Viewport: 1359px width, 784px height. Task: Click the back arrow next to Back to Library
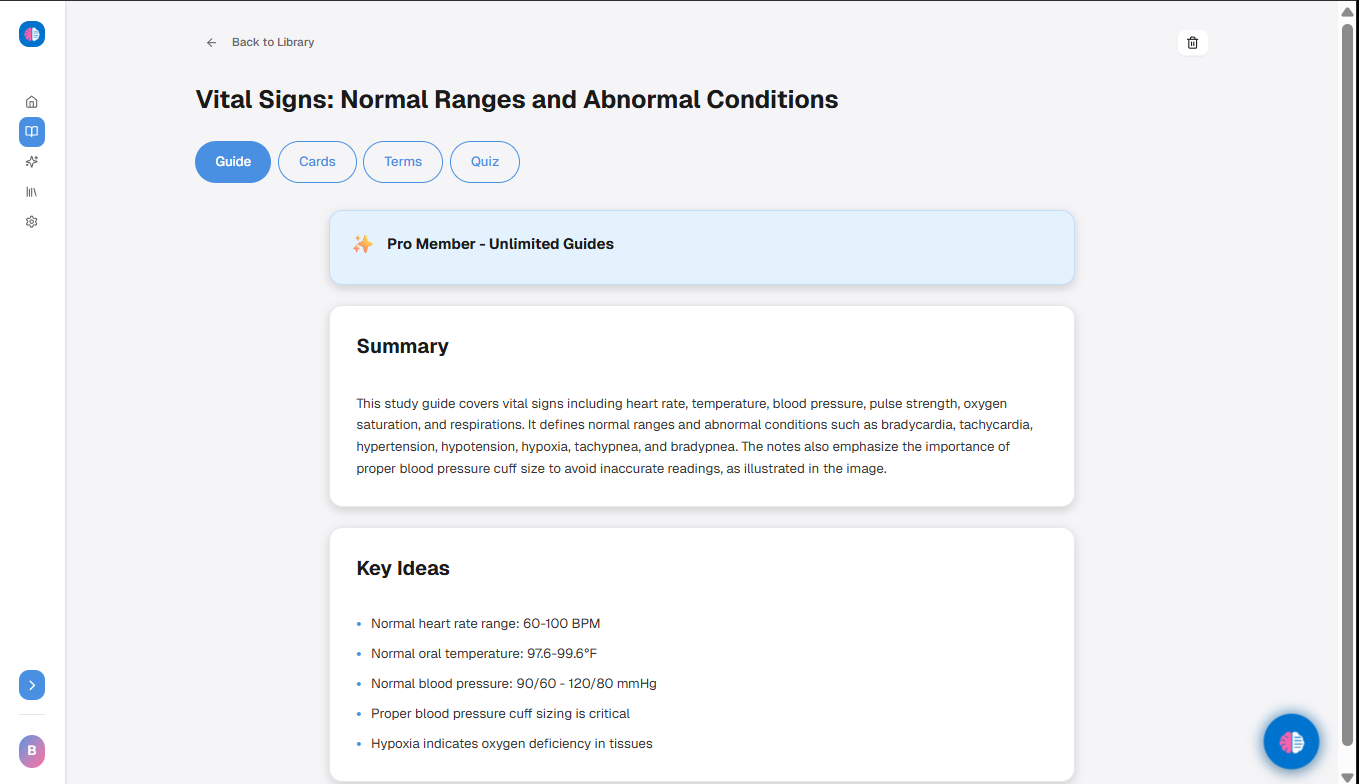click(211, 42)
